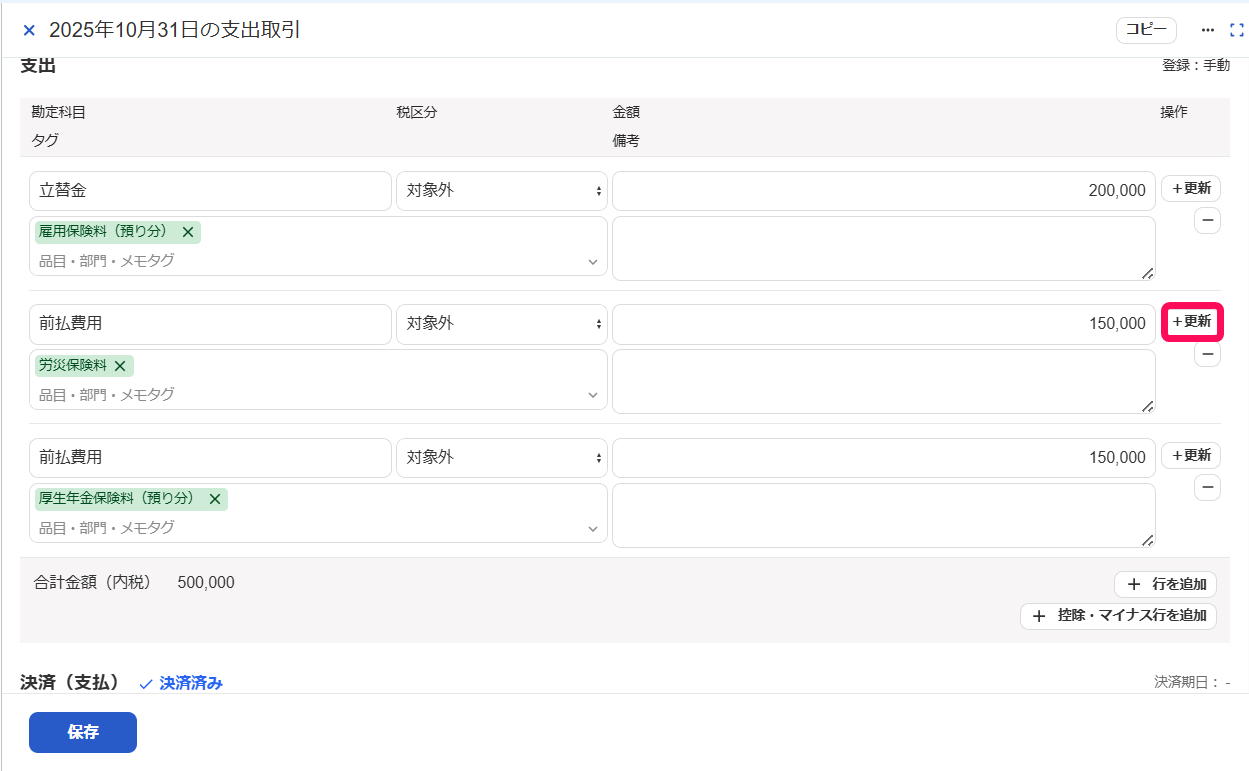Expand panel to fullscreen view
1249x771 pixels.
click(1237, 30)
